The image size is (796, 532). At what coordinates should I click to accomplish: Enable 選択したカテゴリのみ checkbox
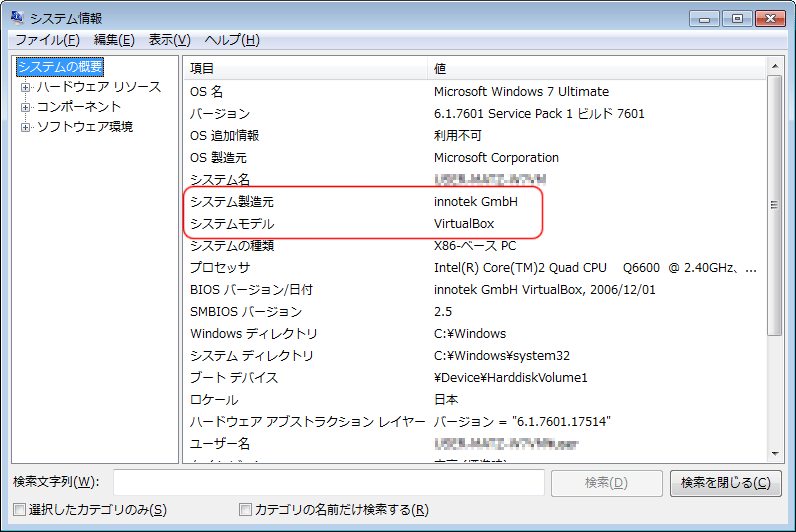tap(19, 510)
